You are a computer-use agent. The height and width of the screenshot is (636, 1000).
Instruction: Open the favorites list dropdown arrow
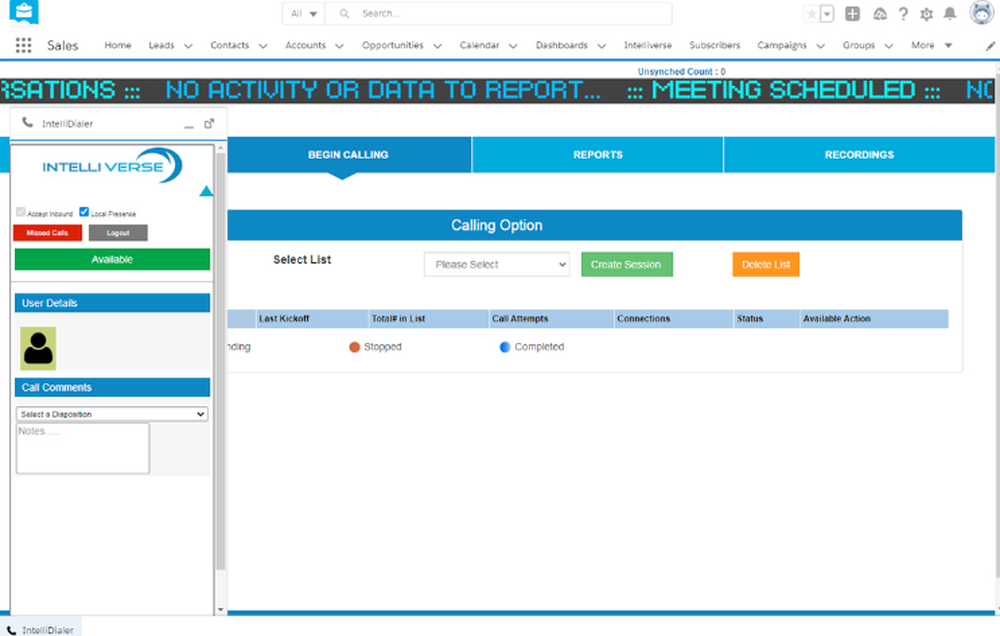click(x=827, y=13)
